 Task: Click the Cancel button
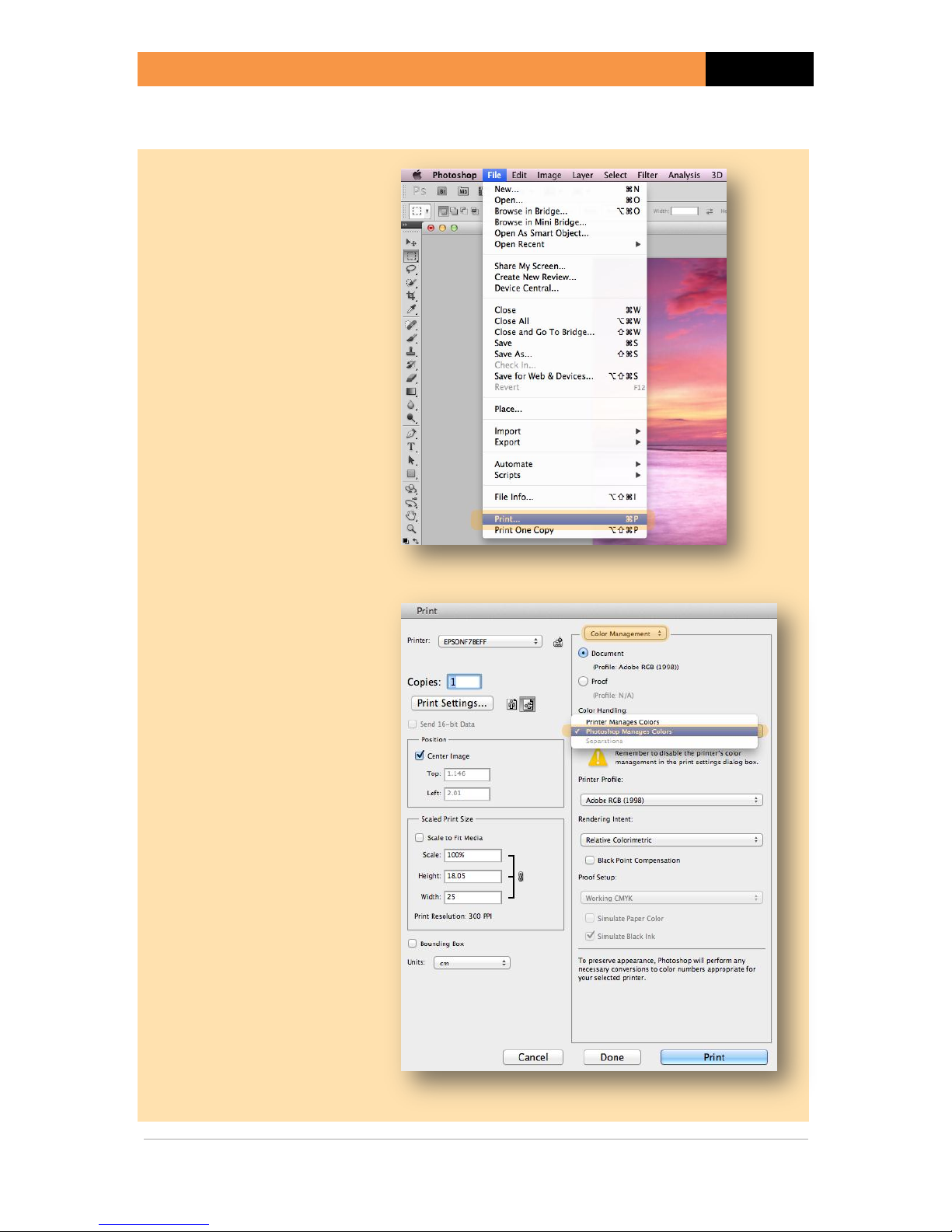tap(533, 1057)
